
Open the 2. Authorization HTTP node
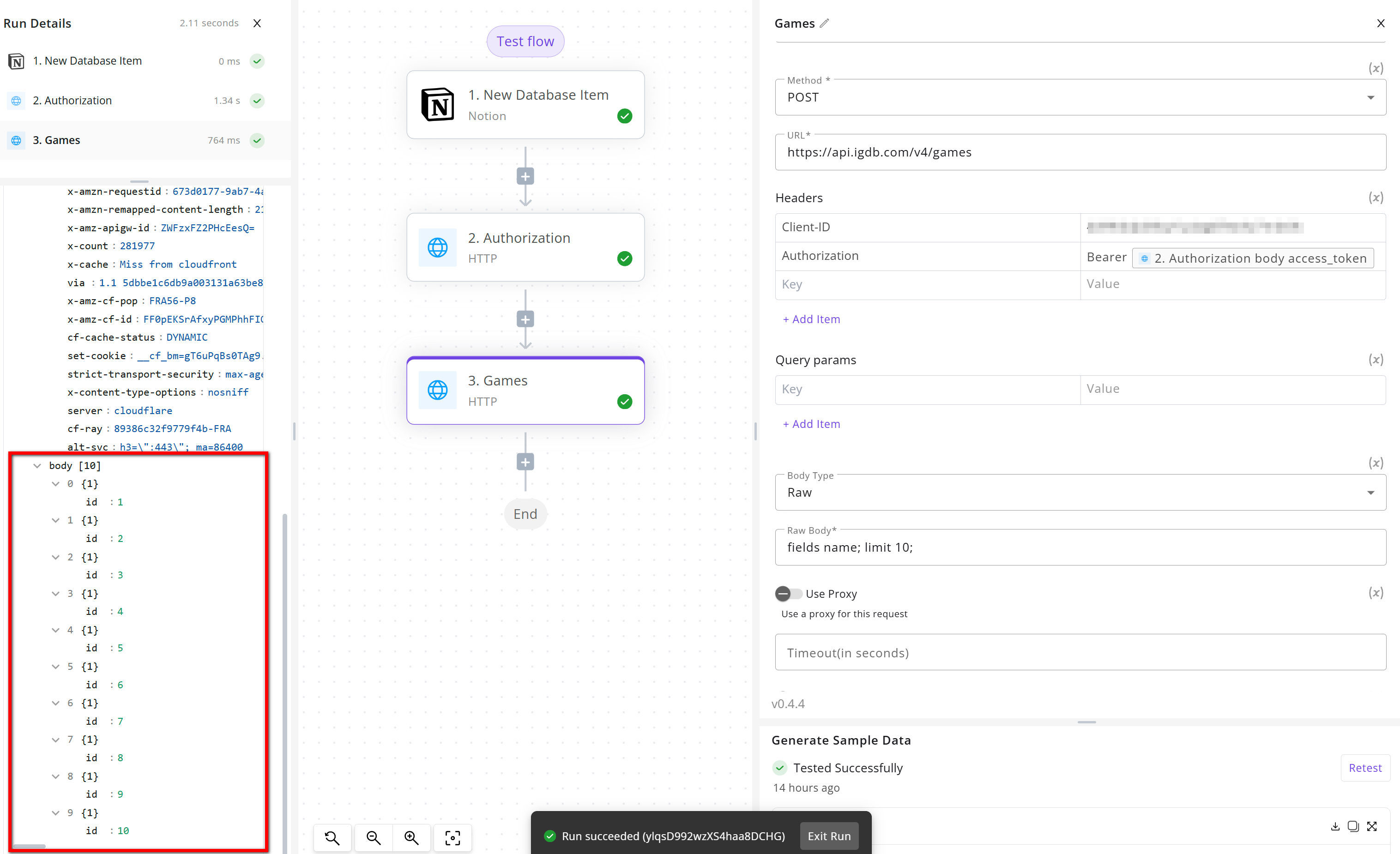point(525,247)
